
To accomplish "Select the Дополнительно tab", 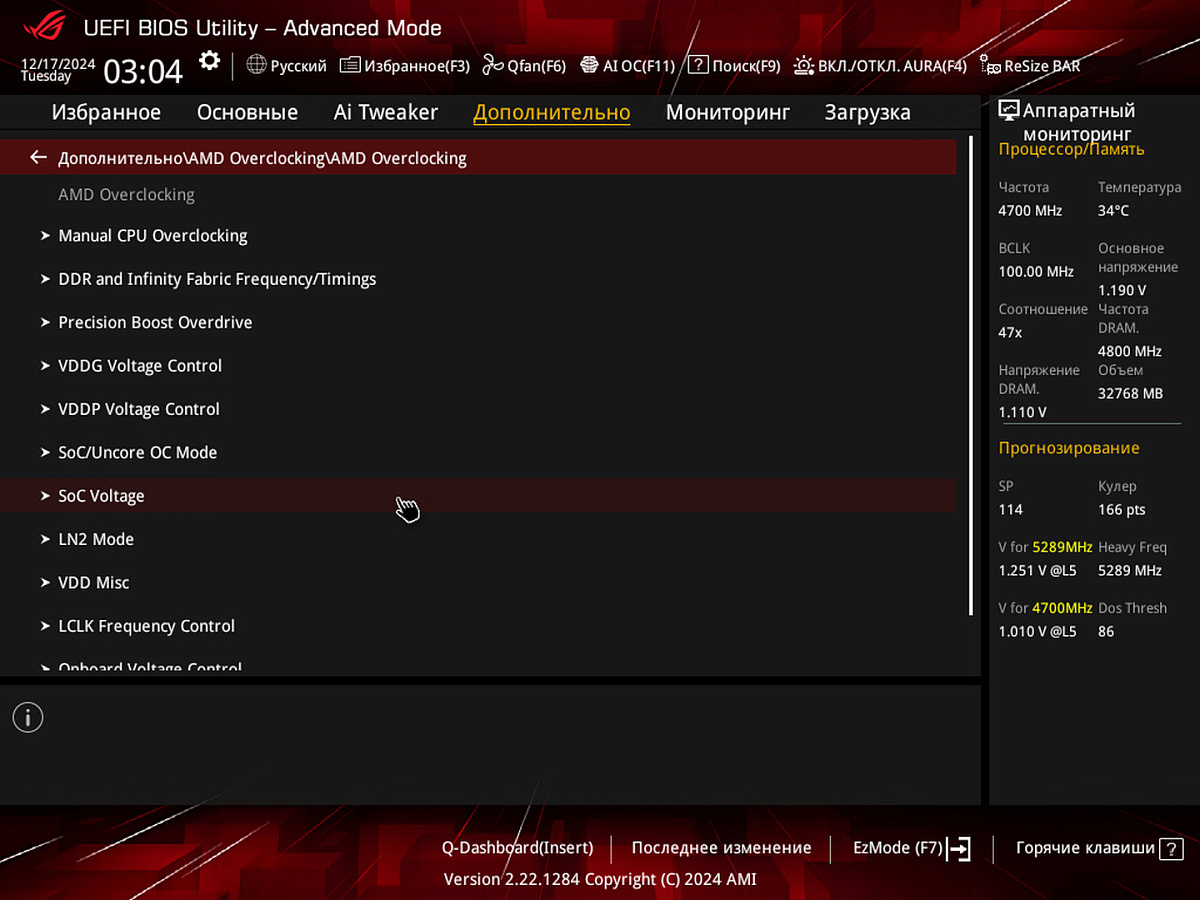I will 552,112.
